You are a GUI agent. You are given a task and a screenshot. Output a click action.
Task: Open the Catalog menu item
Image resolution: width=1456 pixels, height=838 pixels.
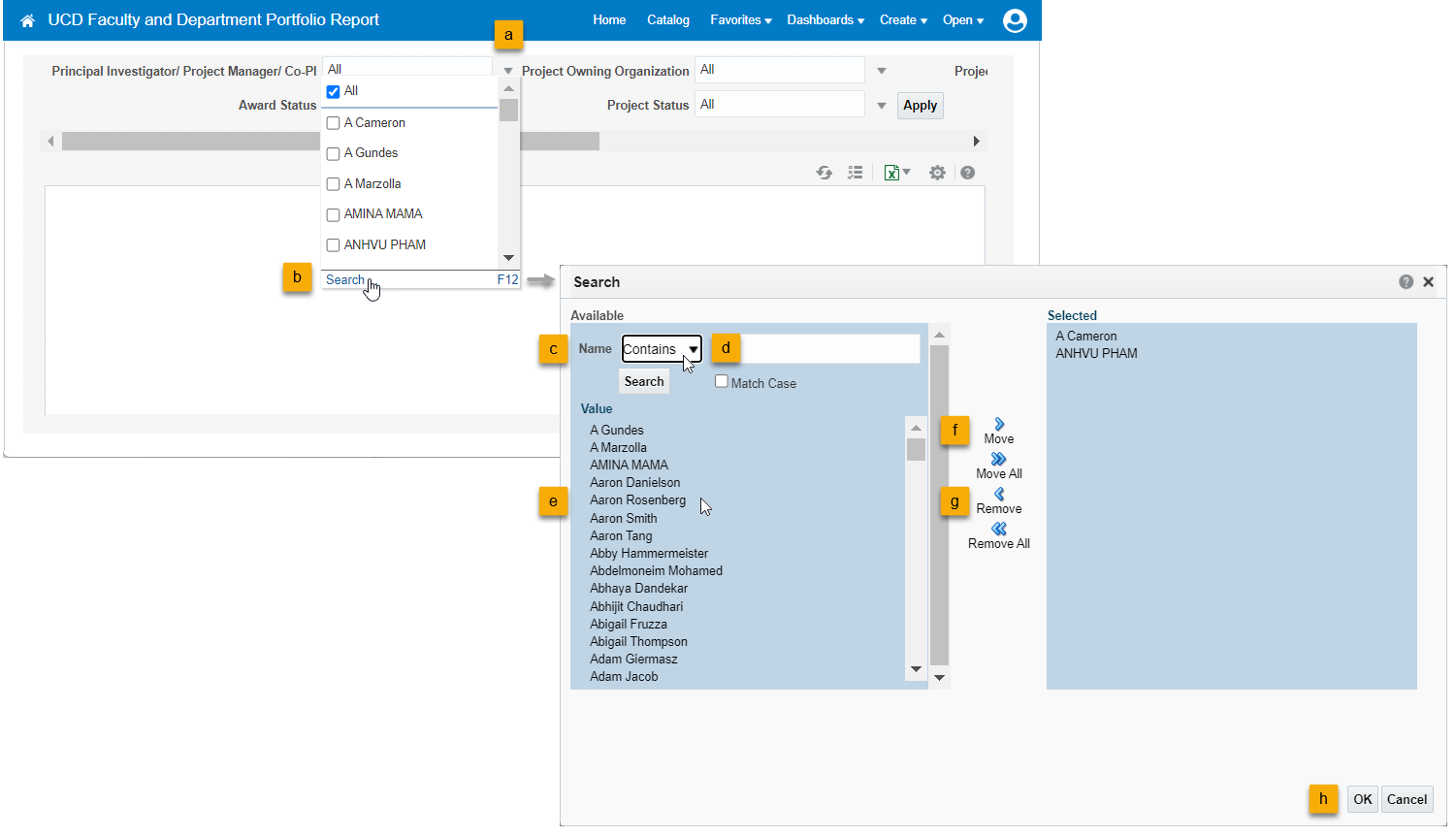pyautogui.click(x=667, y=20)
